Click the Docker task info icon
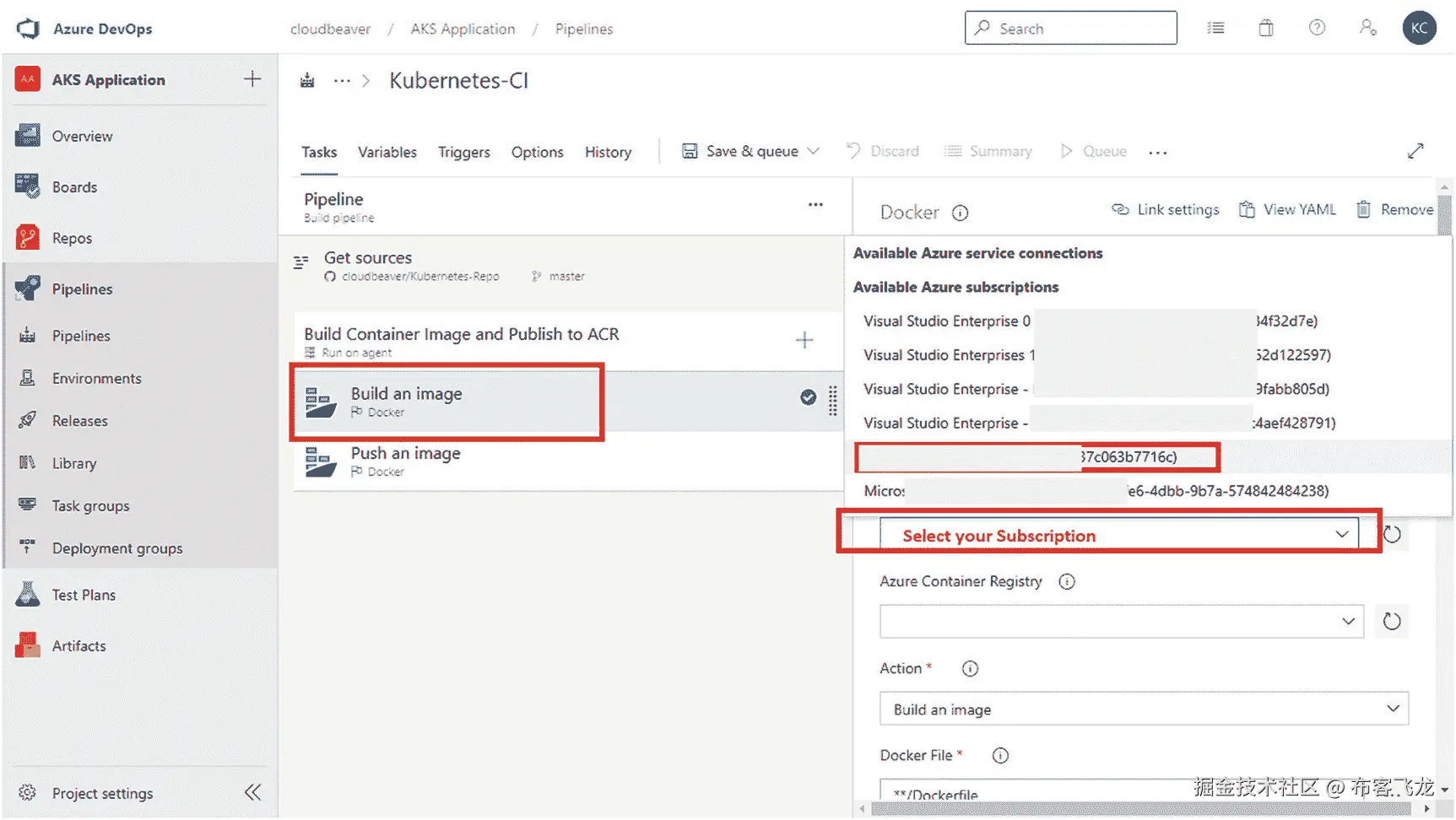 coord(960,213)
